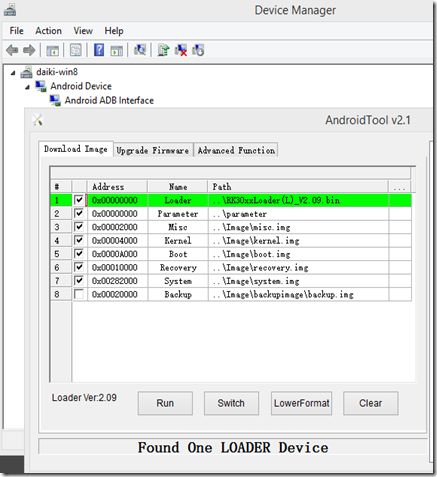Image resolution: width=437 pixels, height=477 pixels.
Task: Click the computer icon beside daiki-win8
Action: 26,72
